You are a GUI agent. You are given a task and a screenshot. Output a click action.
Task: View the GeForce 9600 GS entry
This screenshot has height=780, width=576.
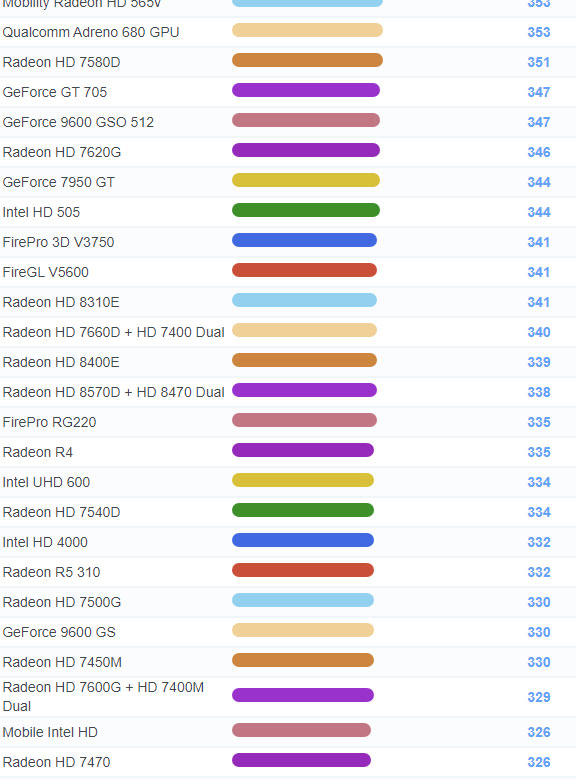click(59, 632)
